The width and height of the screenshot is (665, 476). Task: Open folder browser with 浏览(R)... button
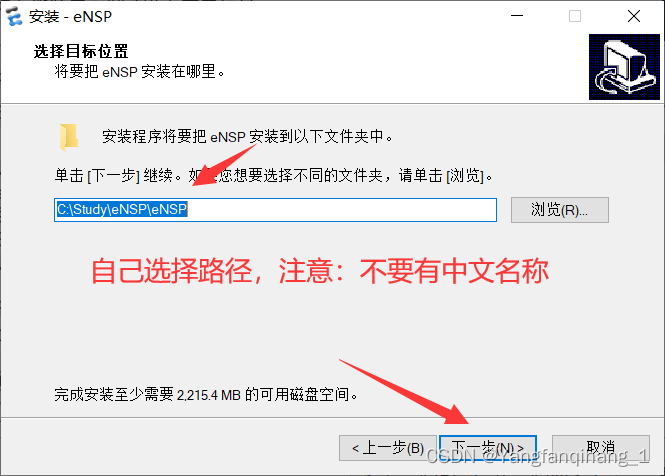click(x=559, y=210)
